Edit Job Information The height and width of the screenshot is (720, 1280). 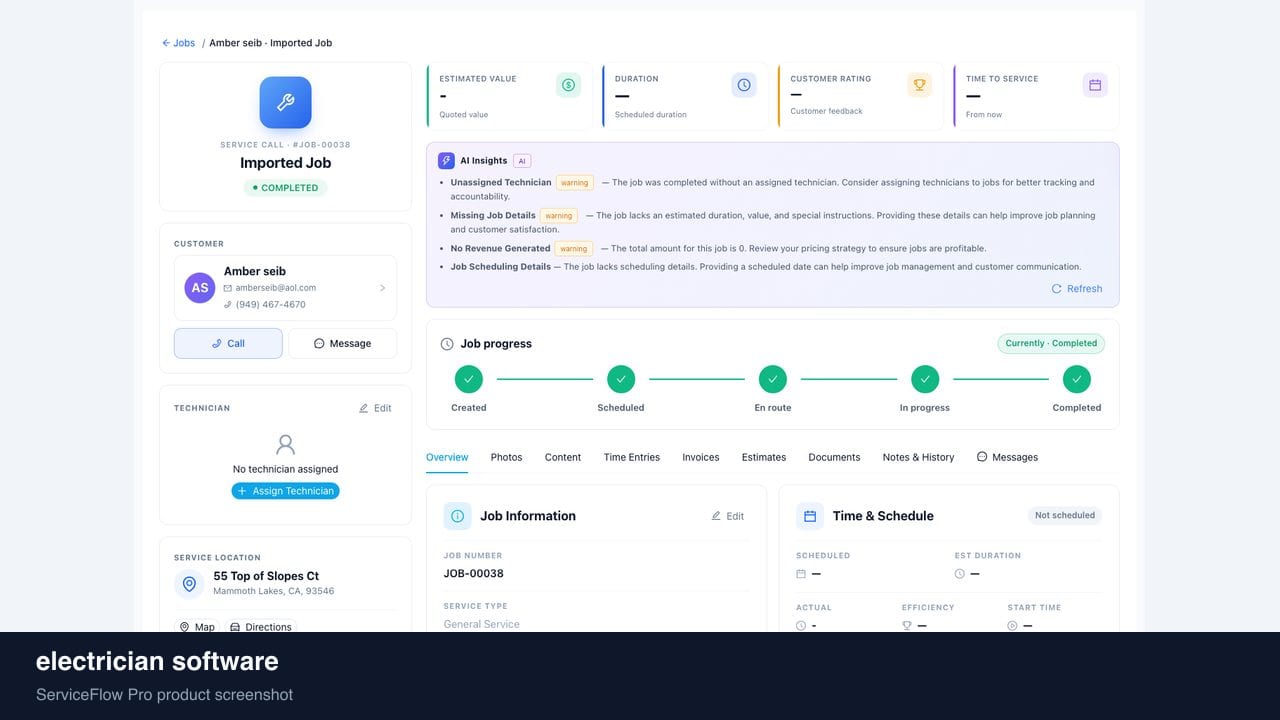728,516
